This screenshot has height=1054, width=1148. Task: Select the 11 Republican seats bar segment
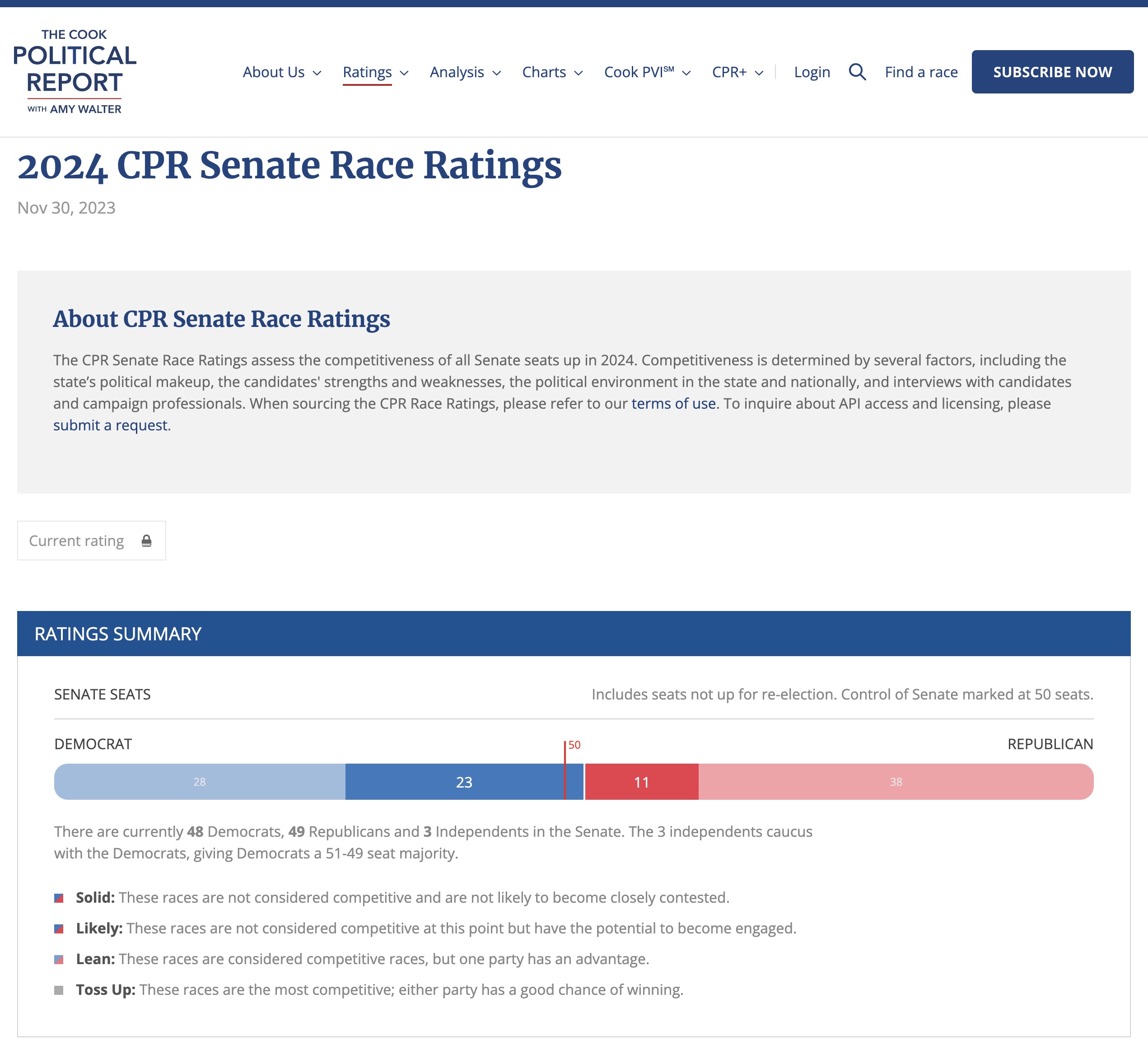pos(641,782)
